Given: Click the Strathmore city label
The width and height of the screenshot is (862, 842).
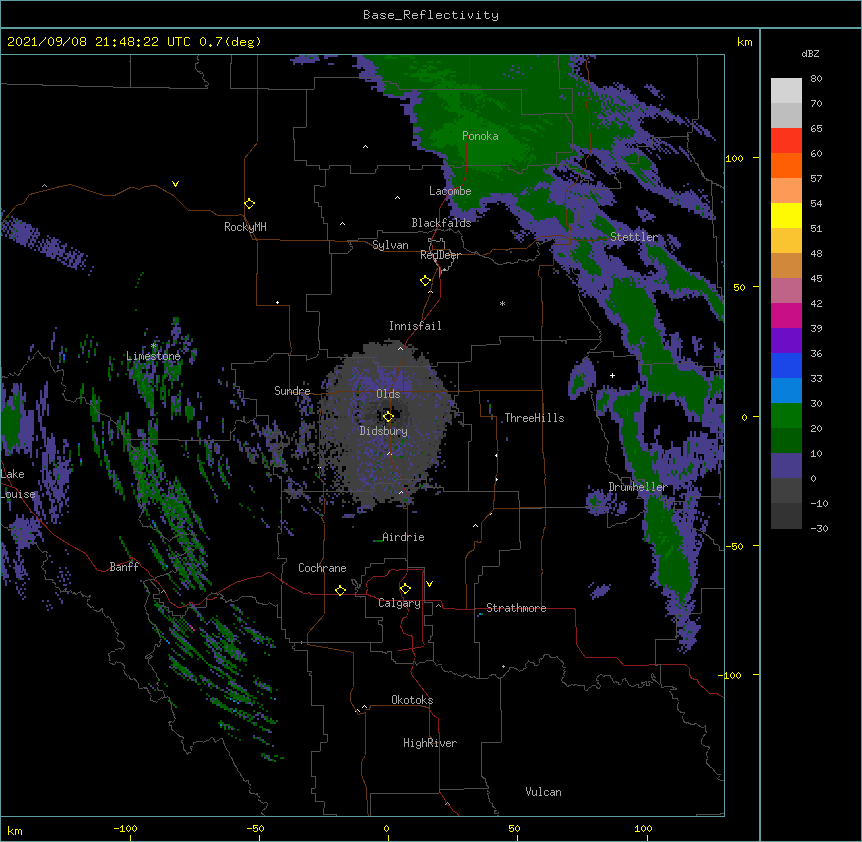Looking at the screenshot, I should tap(516, 608).
